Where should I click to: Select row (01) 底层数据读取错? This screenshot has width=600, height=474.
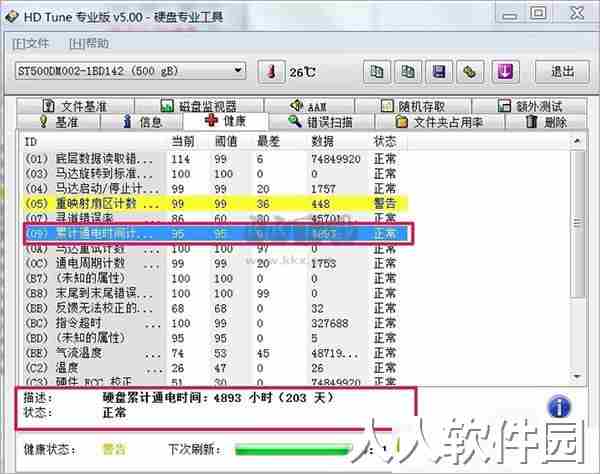(214, 159)
